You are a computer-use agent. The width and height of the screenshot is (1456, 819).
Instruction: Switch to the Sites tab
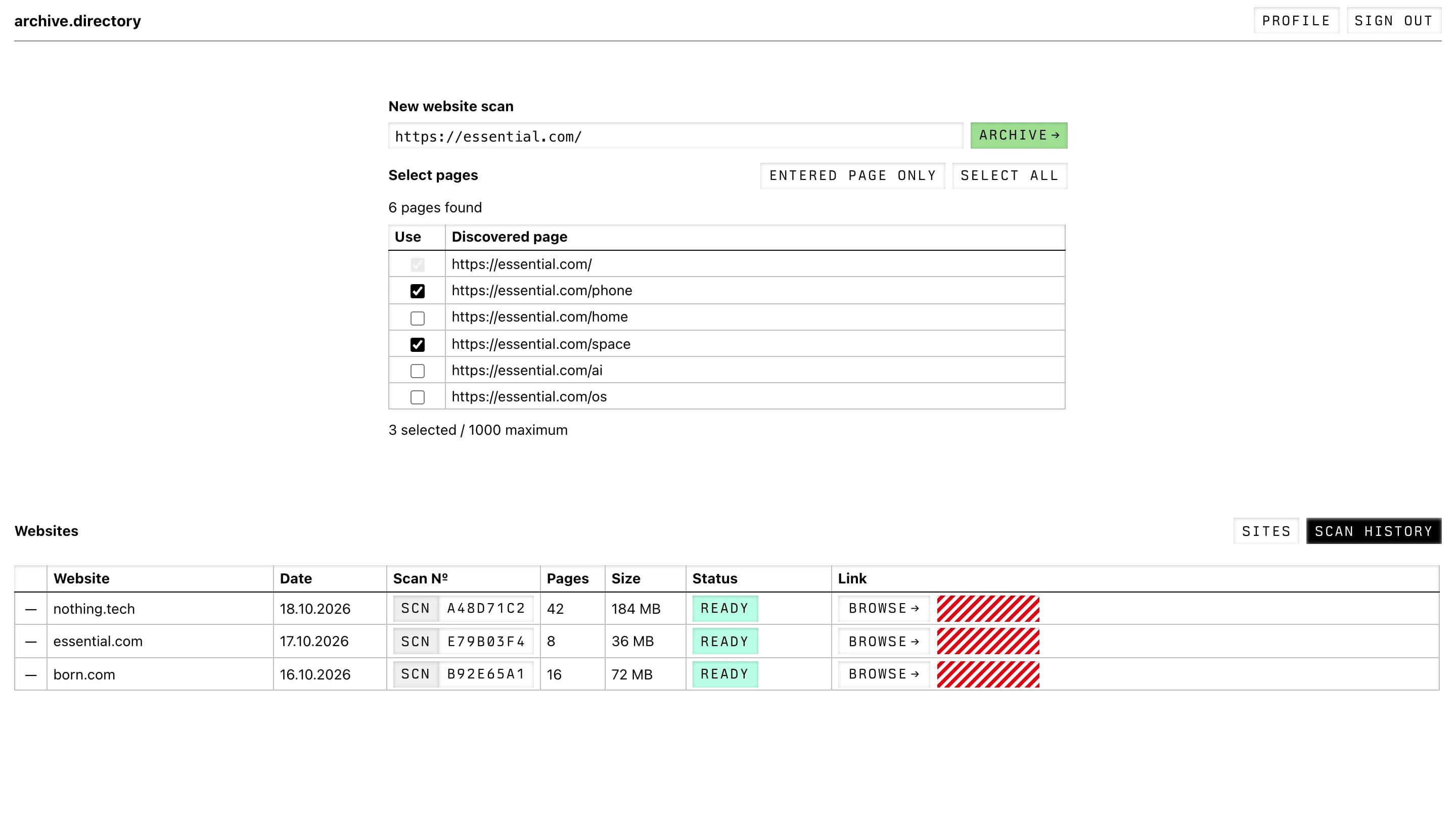1266,531
